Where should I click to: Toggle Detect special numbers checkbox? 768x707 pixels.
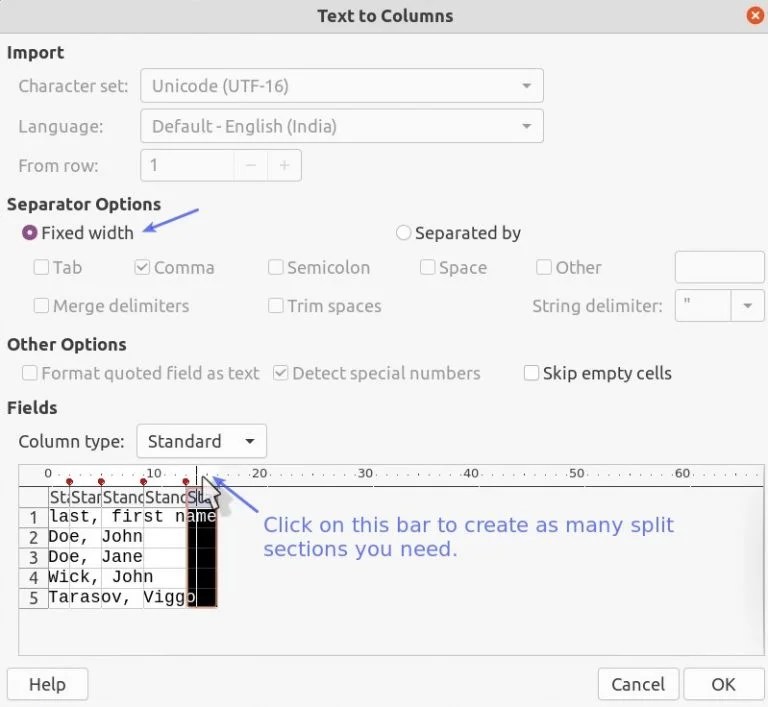(280, 373)
